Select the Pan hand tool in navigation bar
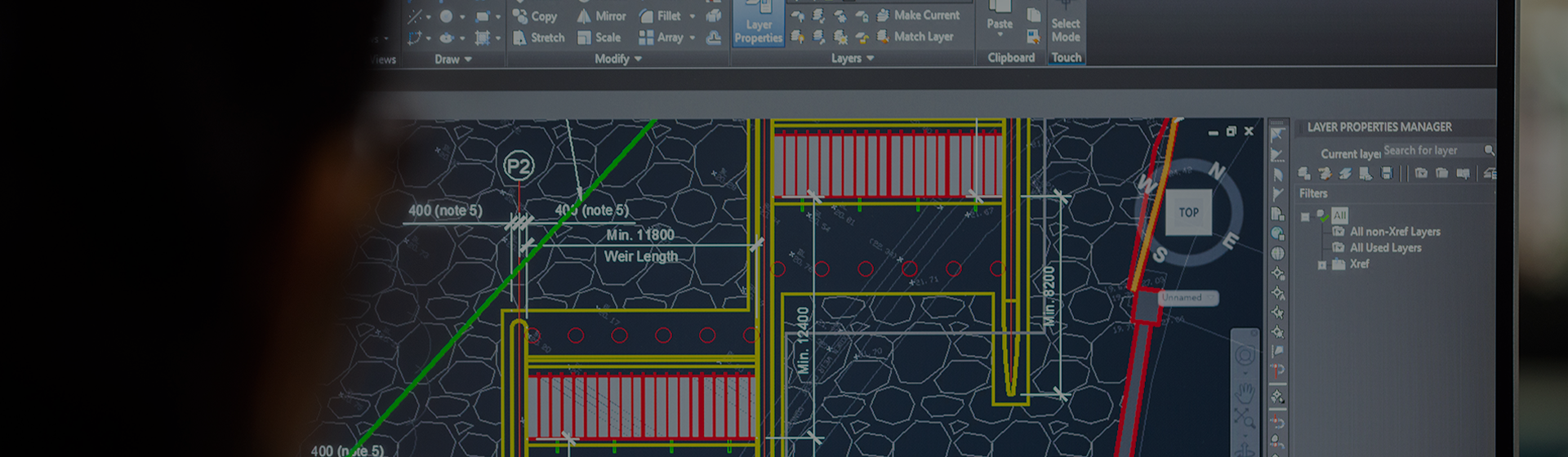The image size is (1568, 457). tap(1245, 392)
